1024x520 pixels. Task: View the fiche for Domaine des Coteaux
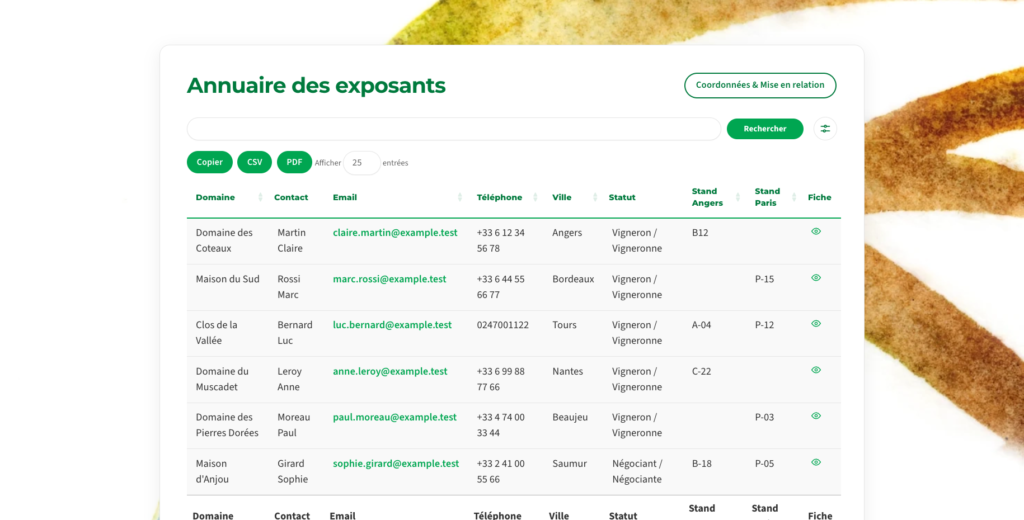coord(816,231)
